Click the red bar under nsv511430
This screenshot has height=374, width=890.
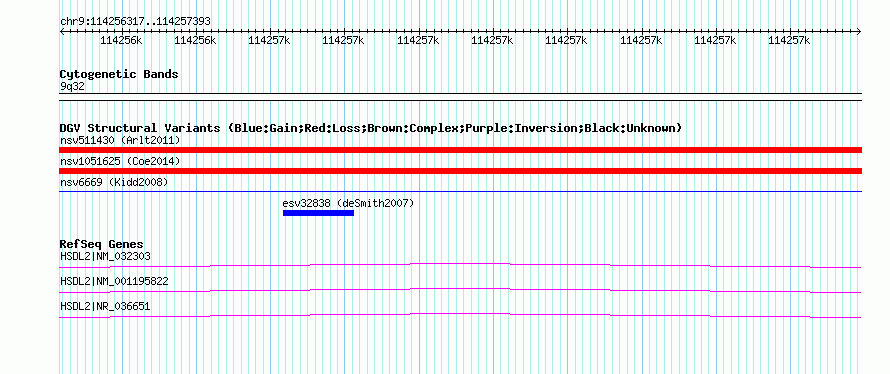(460, 150)
